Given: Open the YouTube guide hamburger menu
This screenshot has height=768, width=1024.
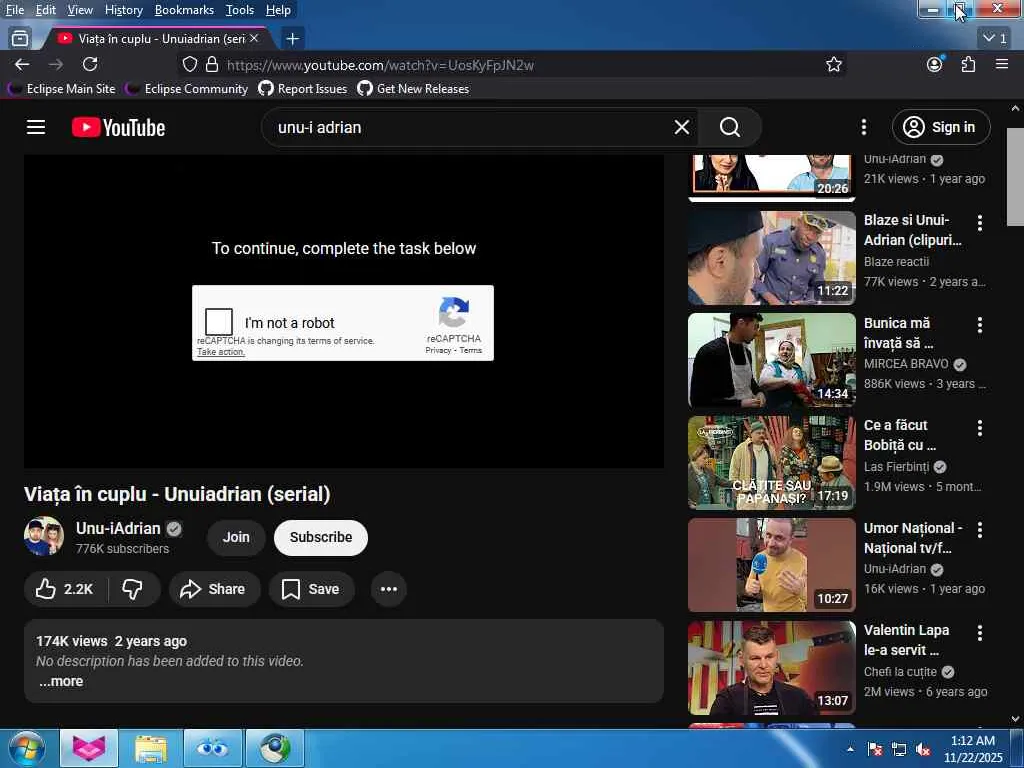Looking at the screenshot, I should coord(36,127).
